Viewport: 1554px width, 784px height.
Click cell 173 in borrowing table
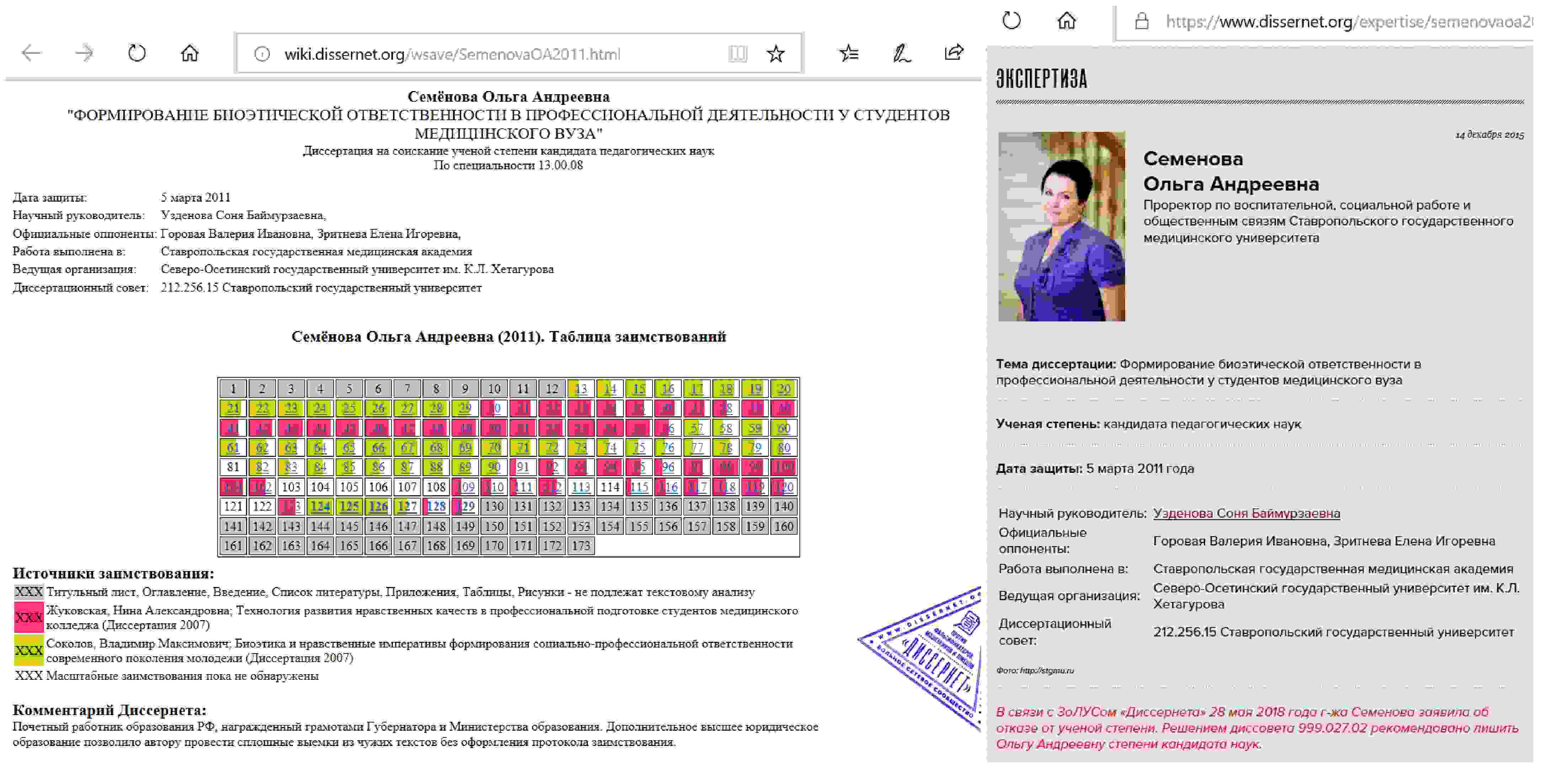(x=580, y=546)
